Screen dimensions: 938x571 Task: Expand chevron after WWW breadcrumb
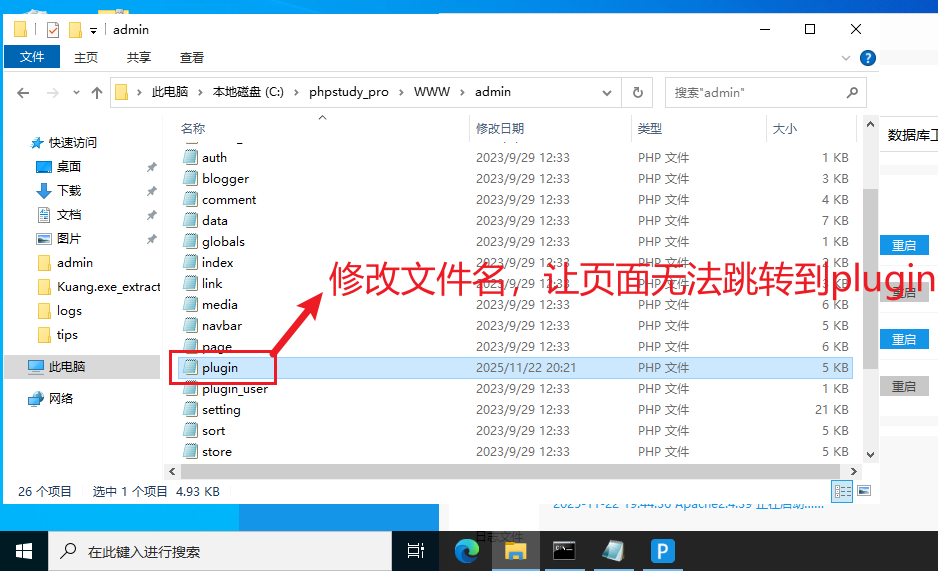pos(462,92)
